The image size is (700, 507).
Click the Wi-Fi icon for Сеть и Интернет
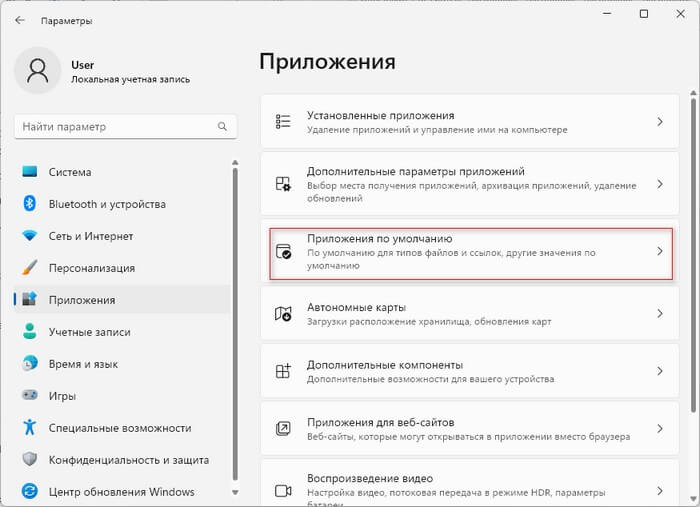coord(29,236)
